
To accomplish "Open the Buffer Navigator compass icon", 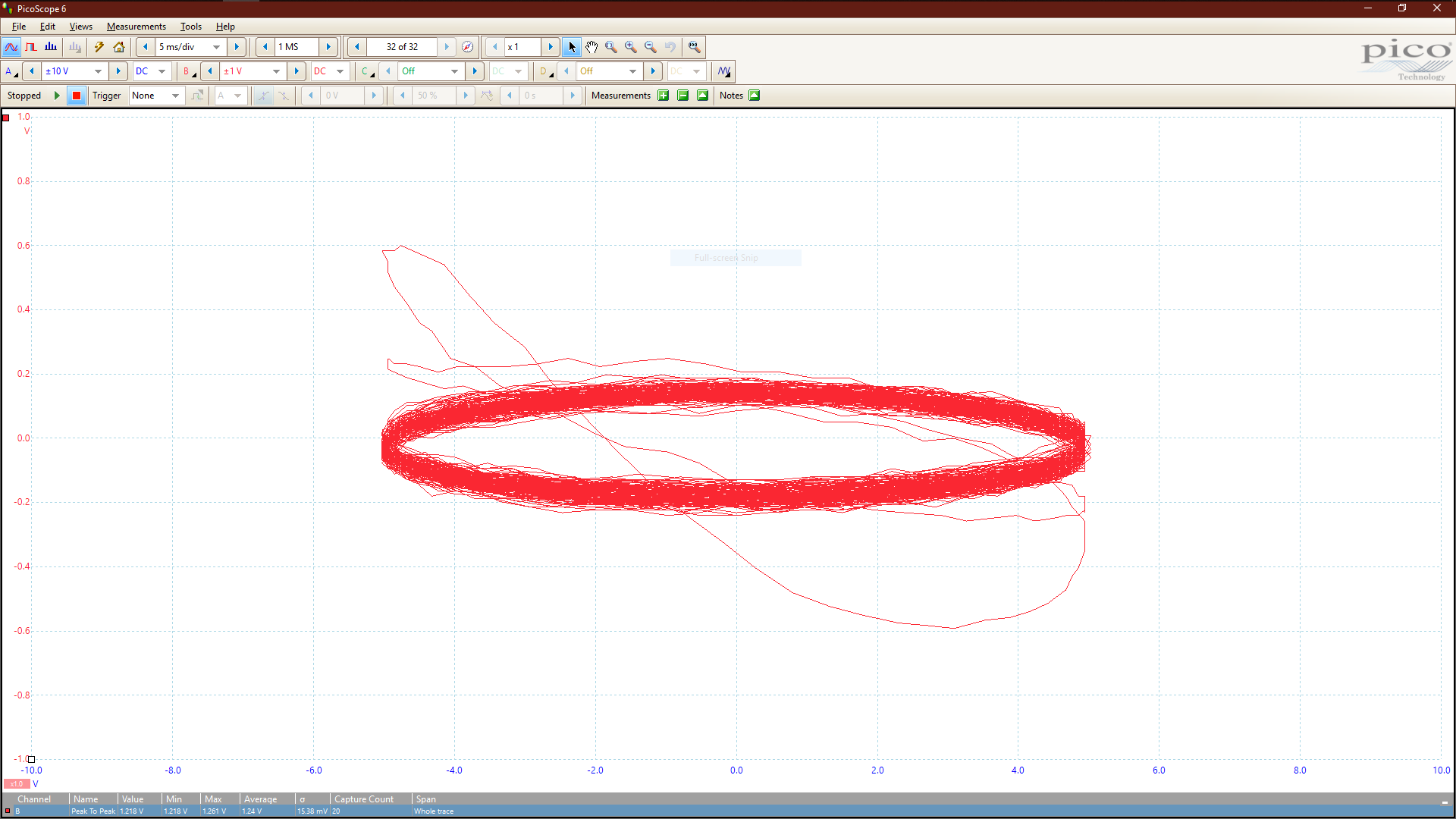I will pos(468,47).
